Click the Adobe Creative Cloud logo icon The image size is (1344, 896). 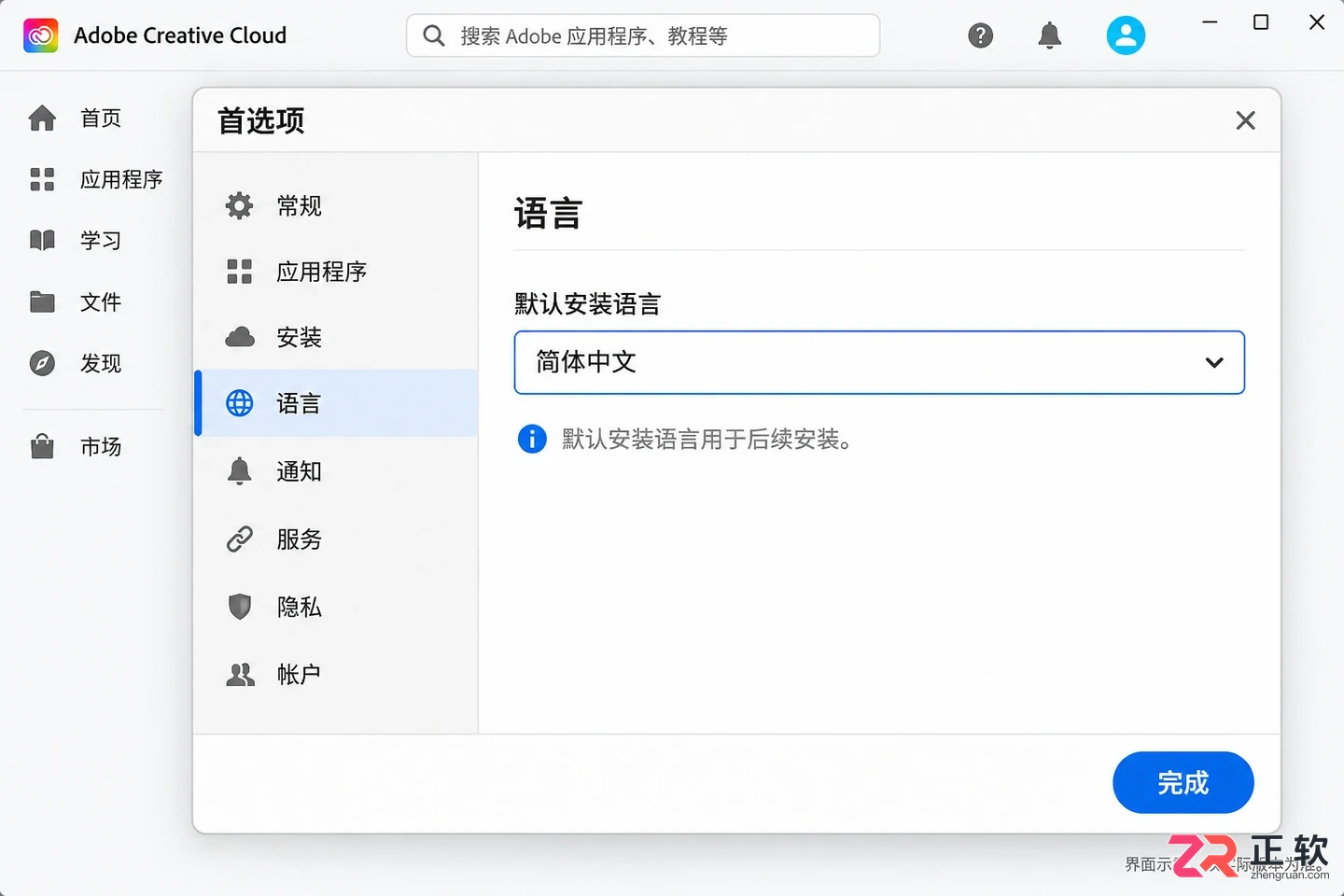pyautogui.click(x=40, y=35)
